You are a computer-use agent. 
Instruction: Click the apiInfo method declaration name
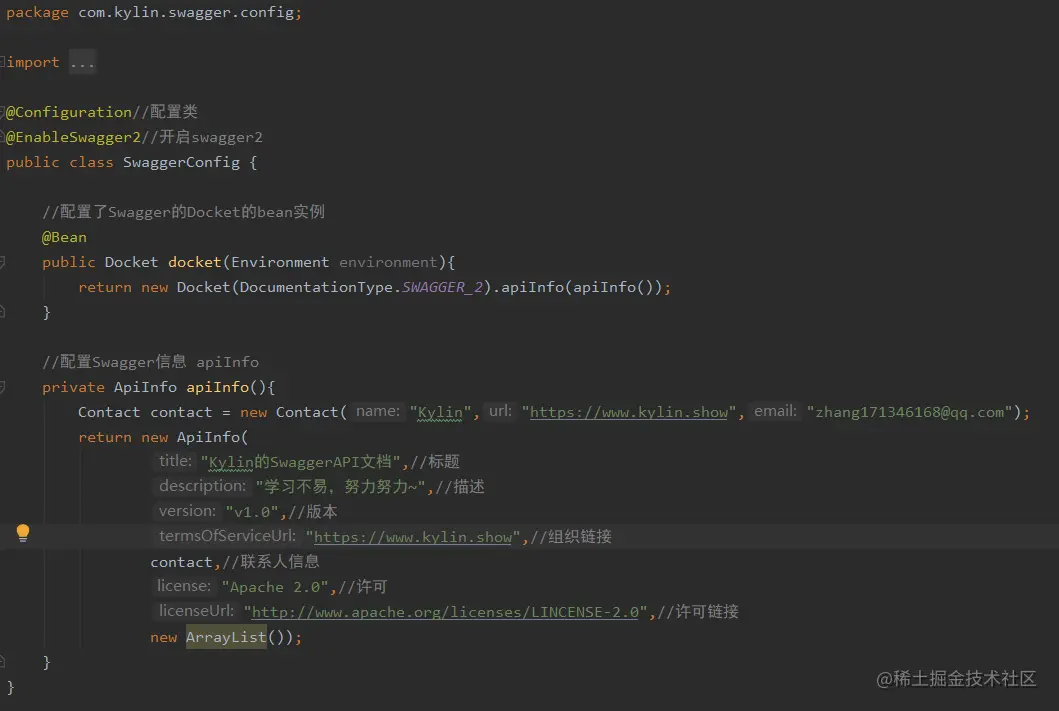217,387
